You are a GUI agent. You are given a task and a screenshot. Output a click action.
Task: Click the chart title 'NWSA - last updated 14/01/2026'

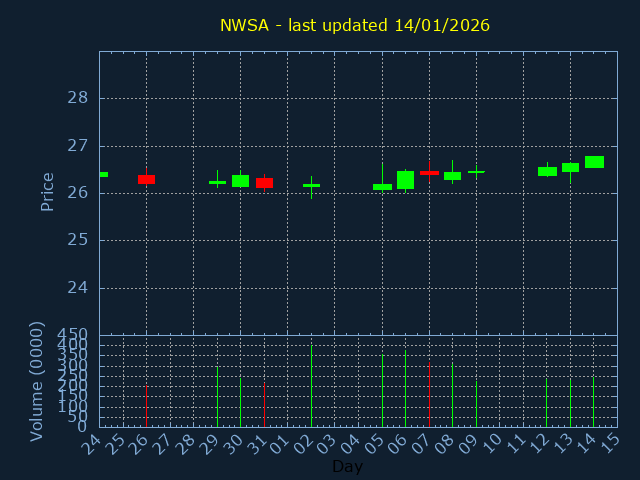coord(355,25)
